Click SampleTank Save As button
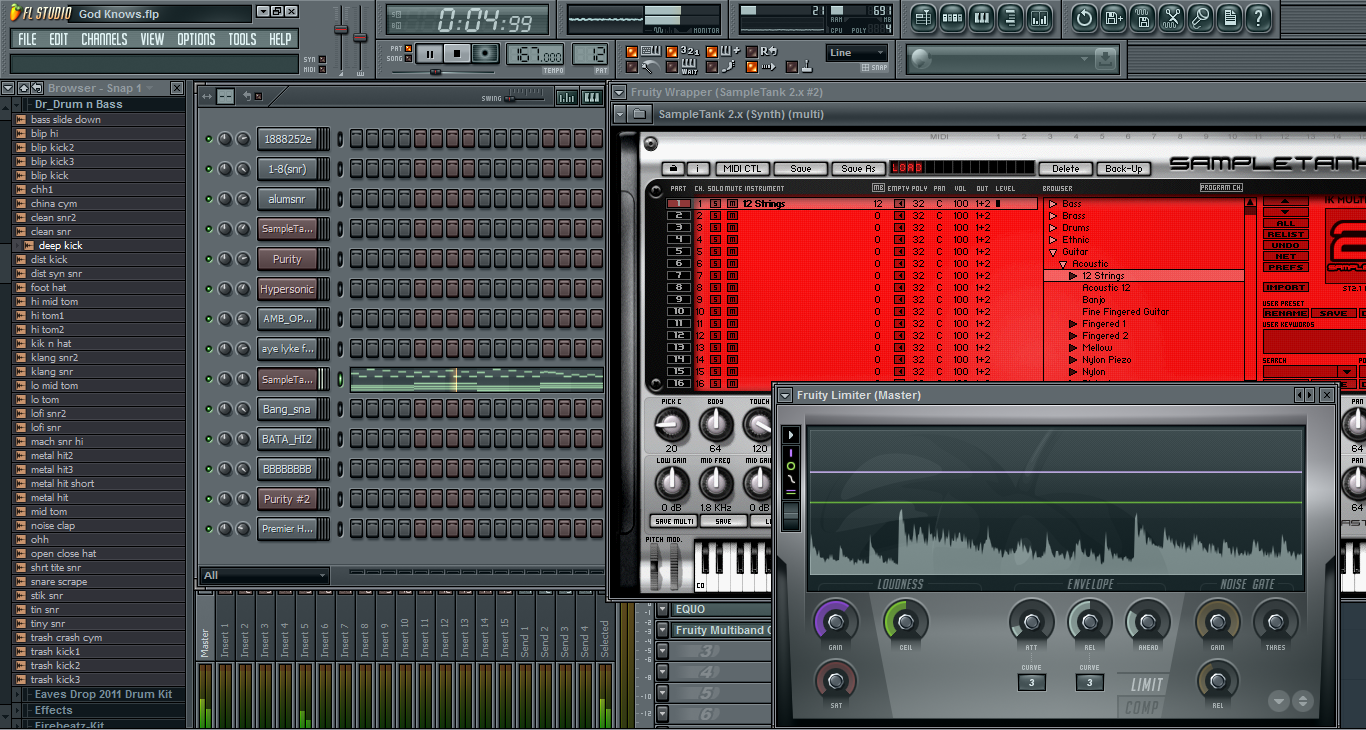Viewport: 1366px width, 730px height. [x=859, y=168]
